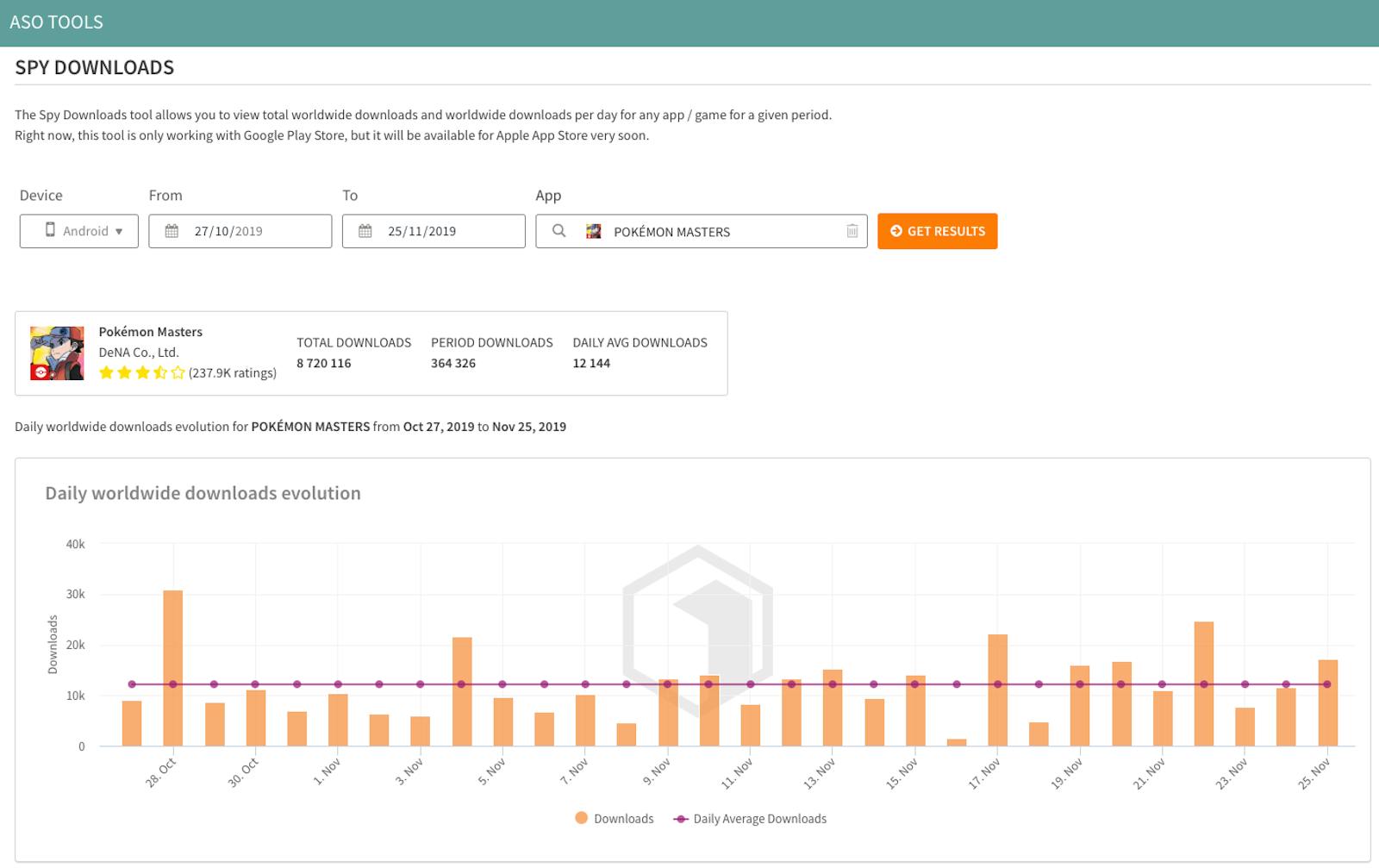Click the 5. Nov x-axis label
This screenshot has width=1379, height=868.
tap(491, 772)
